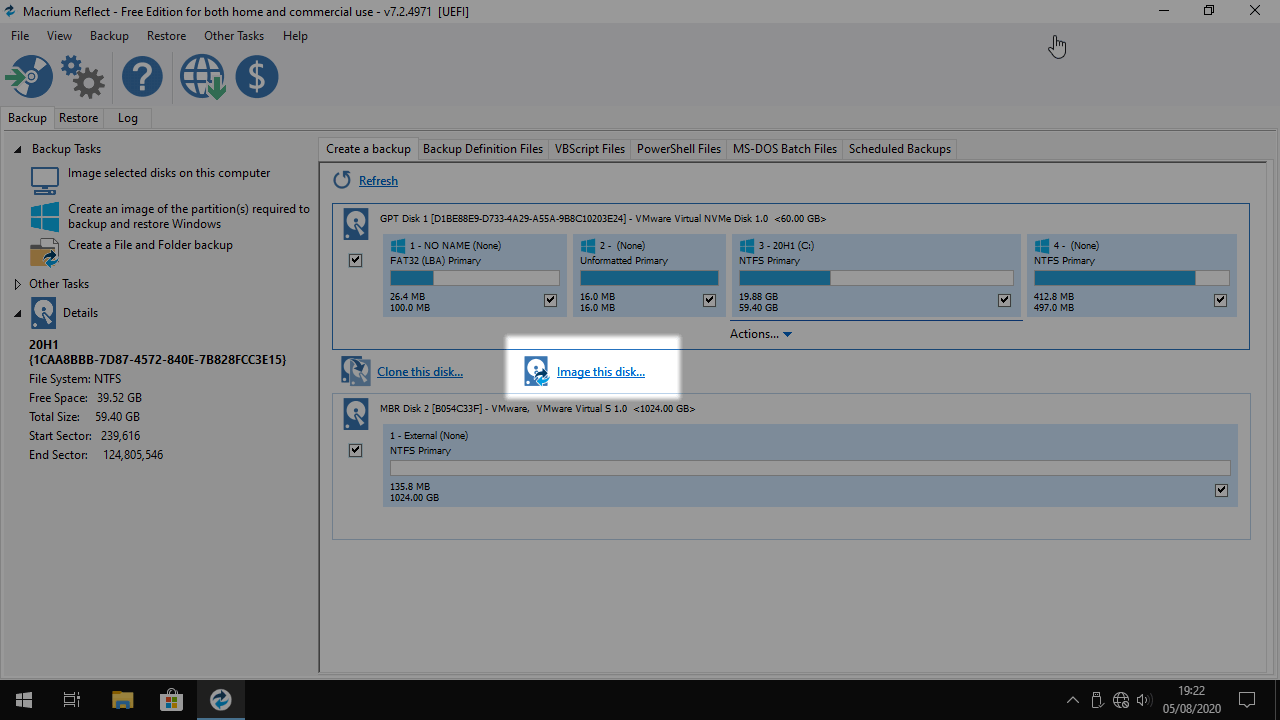Click the Details disk icon in sidebar
Image resolution: width=1280 pixels, height=720 pixels.
[43, 313]
